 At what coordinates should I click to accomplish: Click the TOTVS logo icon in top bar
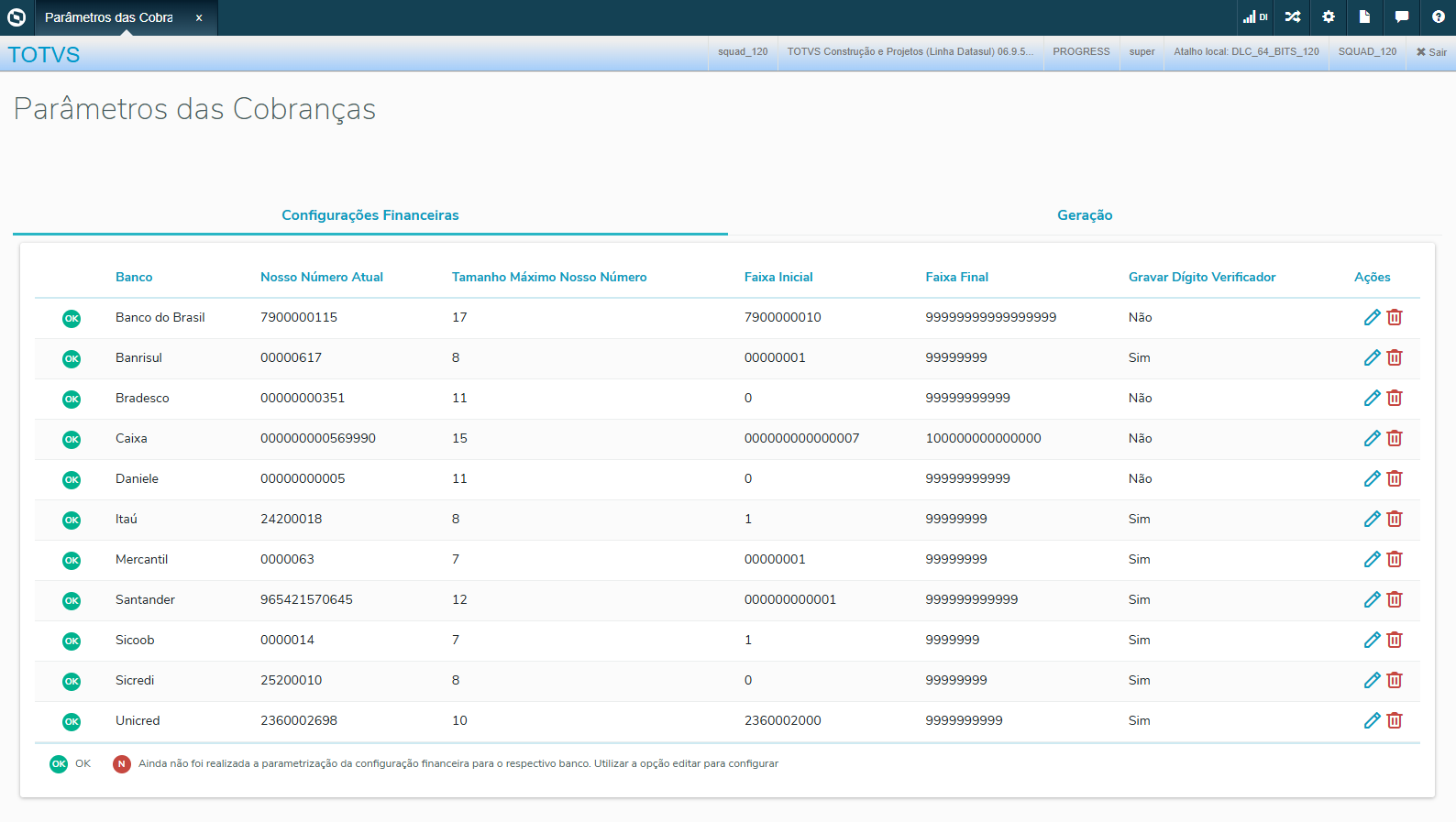click(17, 17)
